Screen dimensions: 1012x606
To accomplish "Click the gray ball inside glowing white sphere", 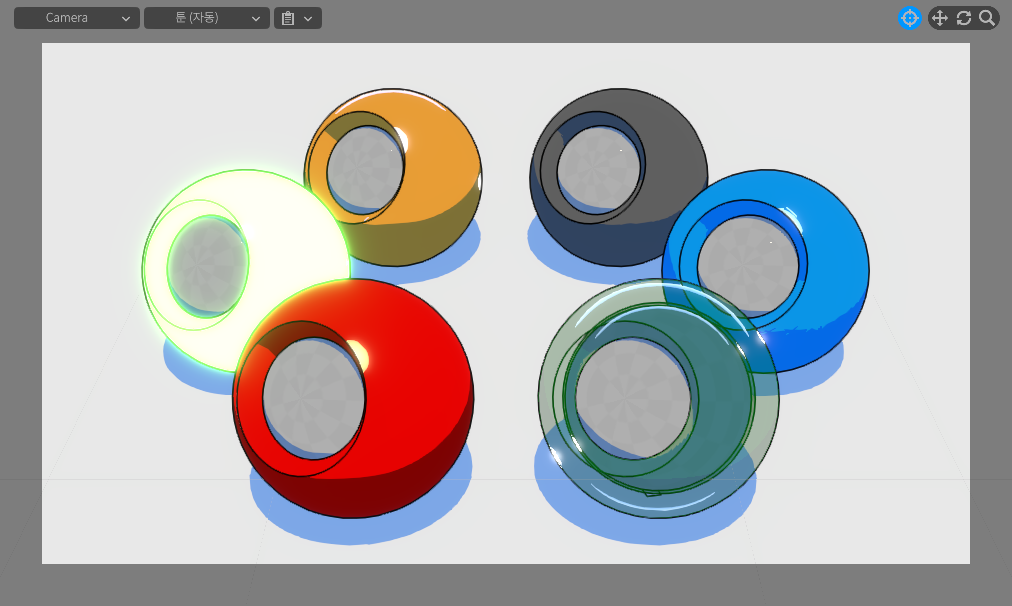I will point(206,266).
